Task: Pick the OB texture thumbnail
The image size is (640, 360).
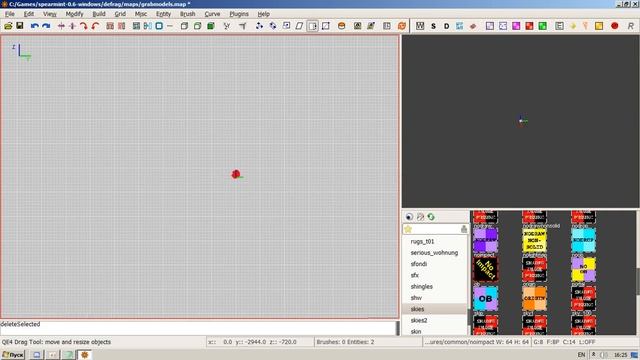Action: (x=485, y=298)
